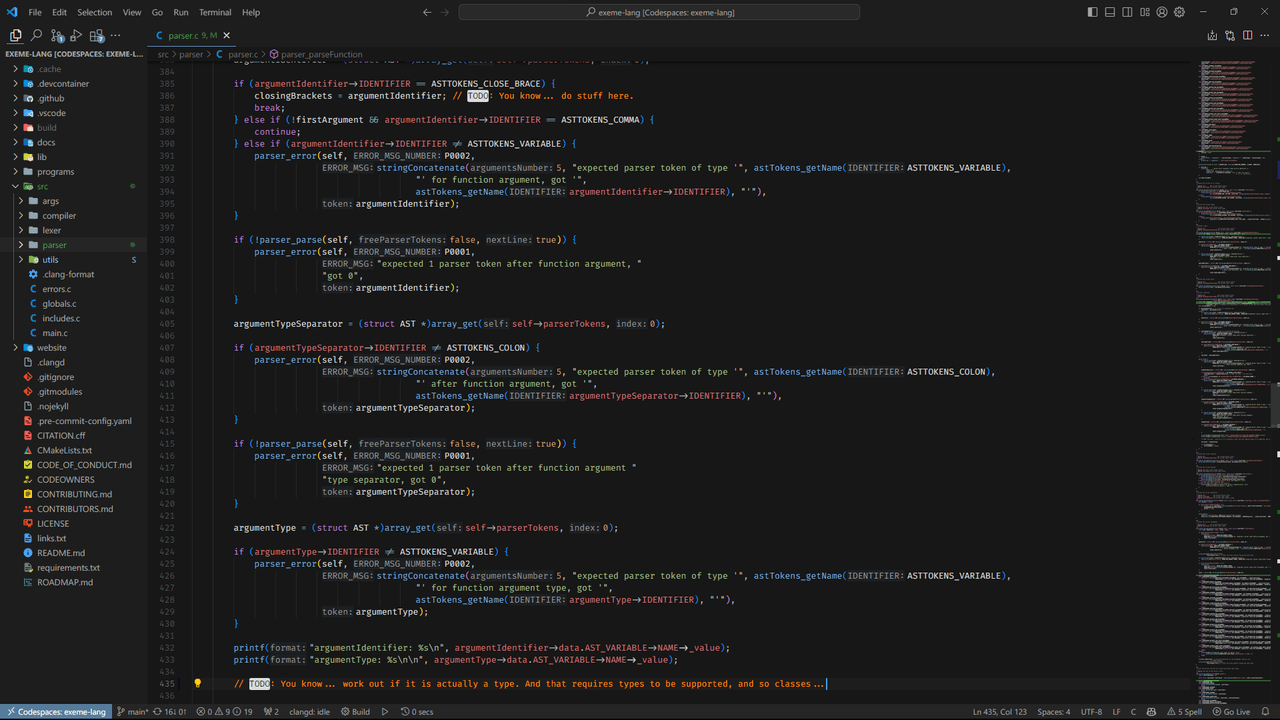Open the Accounts icon in the title bar
Screen dimensions: 1280x720
pos(1162,12)
